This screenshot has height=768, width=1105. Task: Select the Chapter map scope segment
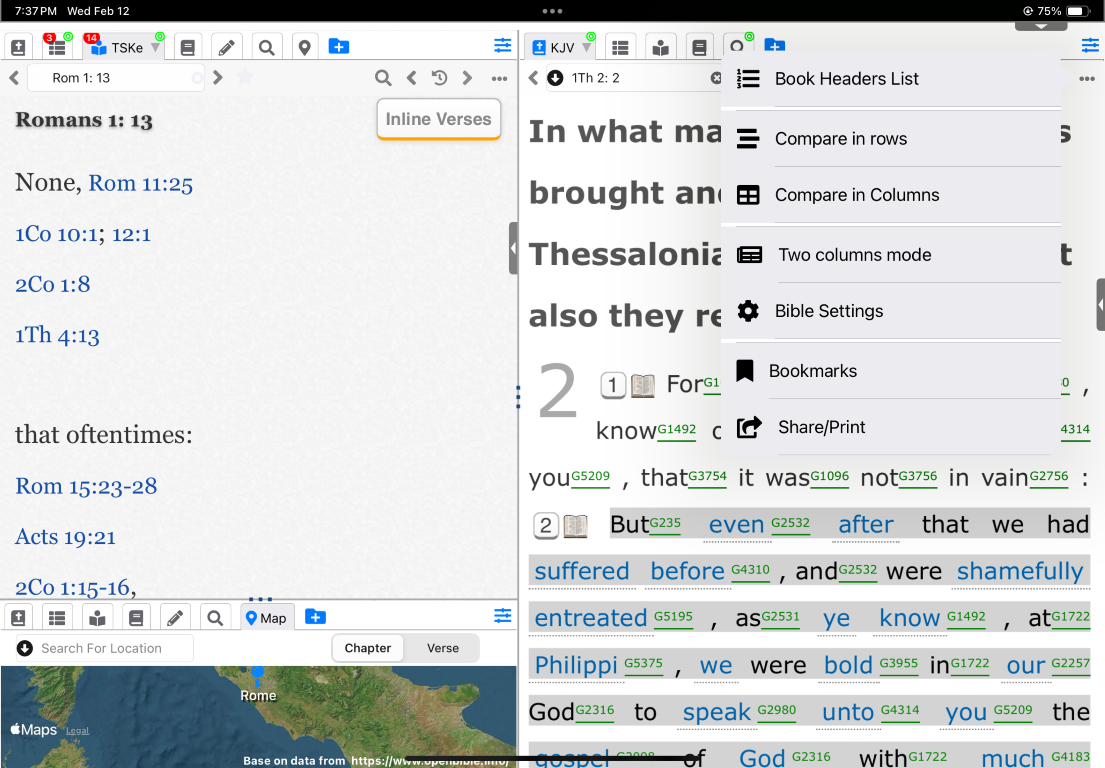pyautogui.click(x=368, y=648)
